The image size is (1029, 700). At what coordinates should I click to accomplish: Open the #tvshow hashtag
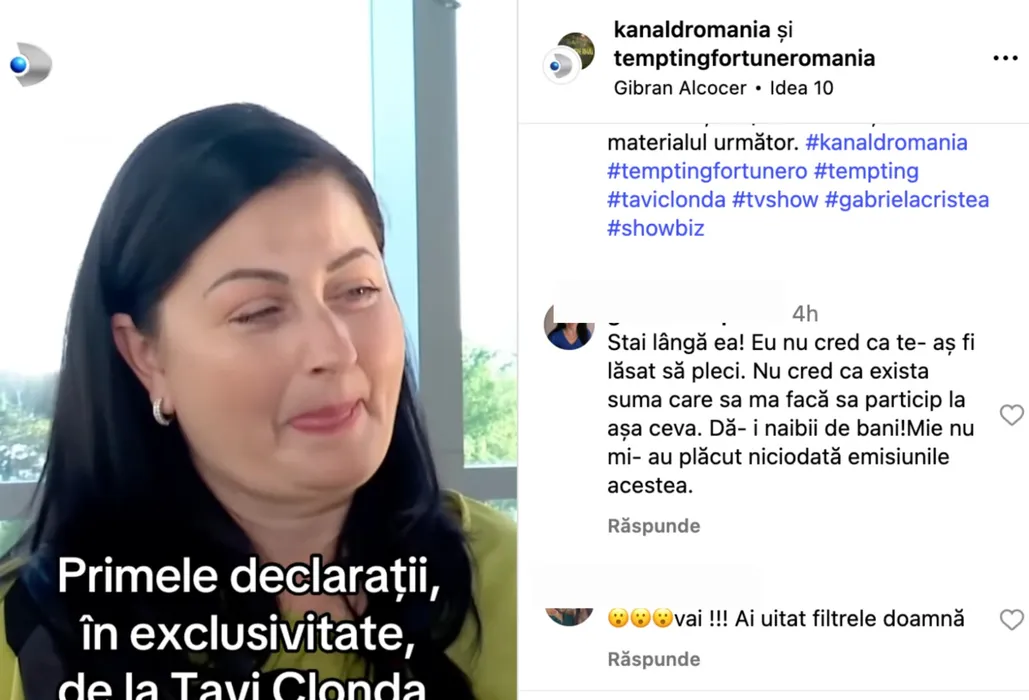[x=775, y=199]
